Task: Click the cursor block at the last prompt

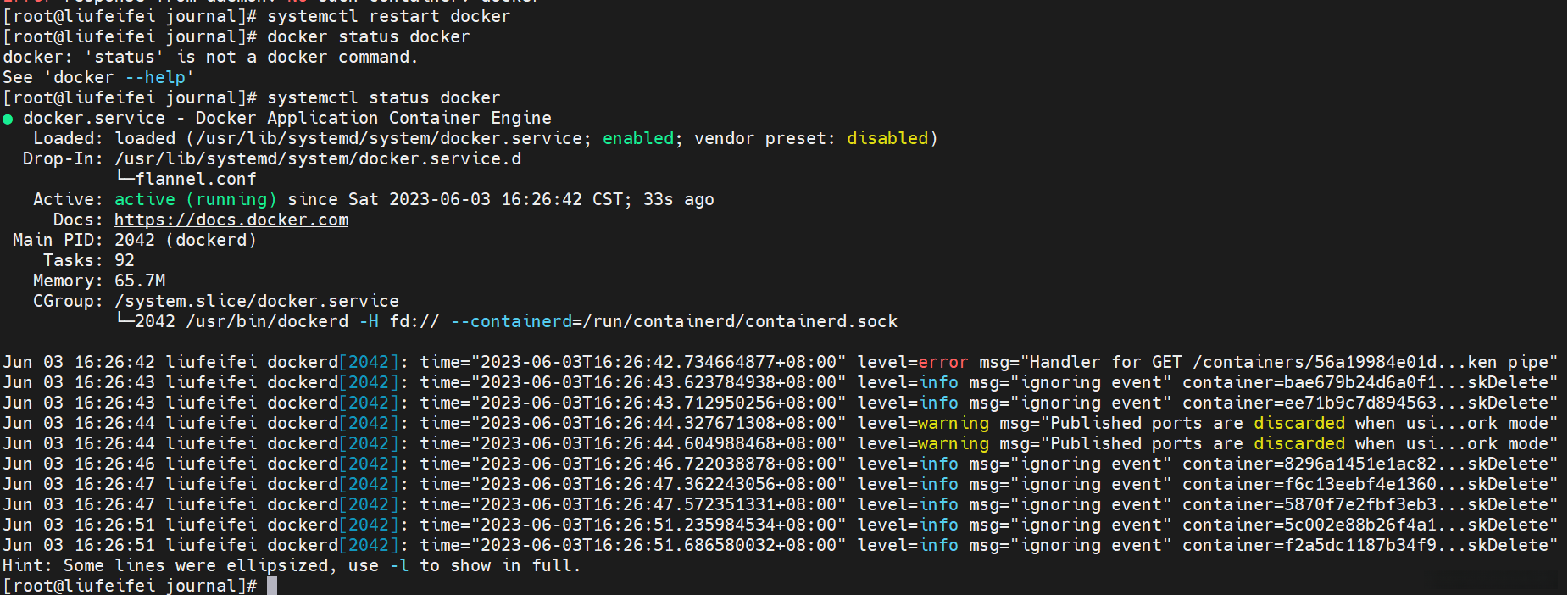Action: [x=272, y=586]
